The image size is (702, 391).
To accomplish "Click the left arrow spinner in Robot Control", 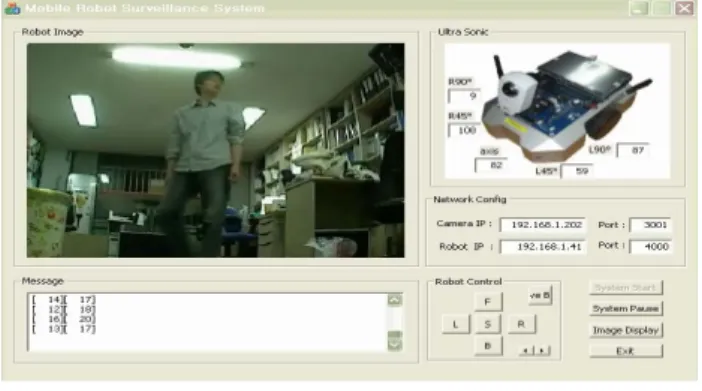I will tap(526, 351).
